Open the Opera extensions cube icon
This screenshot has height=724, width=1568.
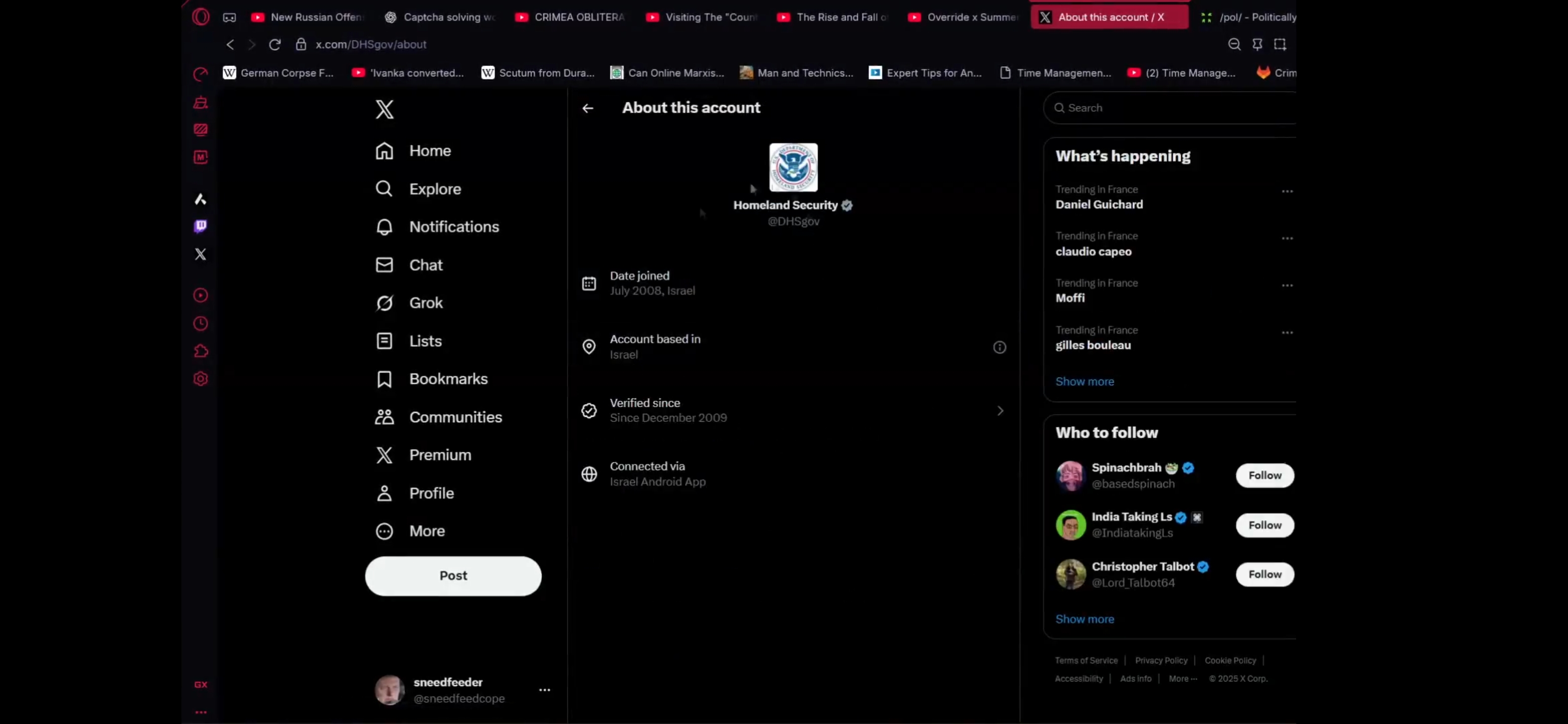[200, 351]
